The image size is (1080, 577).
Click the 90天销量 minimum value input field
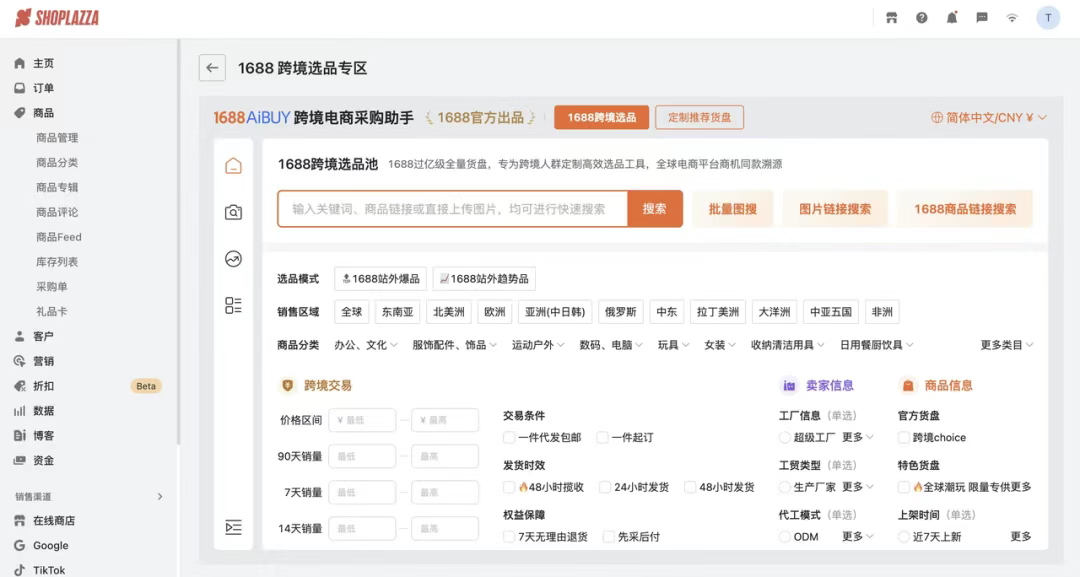(362, 455)
